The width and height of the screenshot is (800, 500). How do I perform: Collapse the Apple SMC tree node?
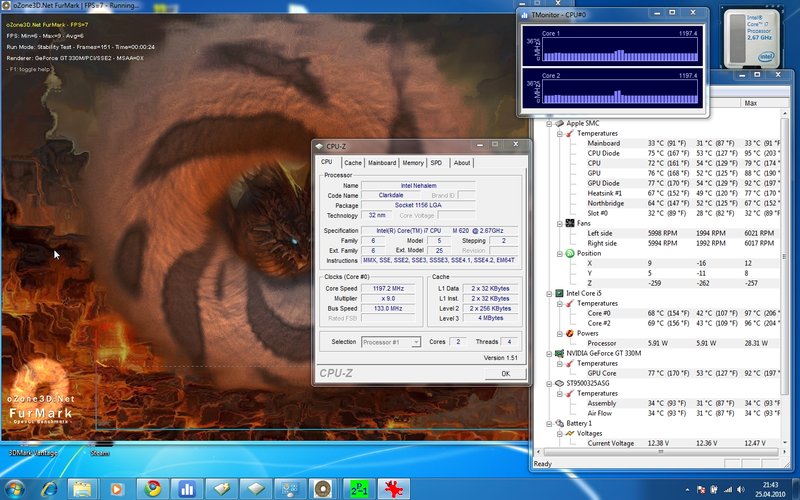548,123
